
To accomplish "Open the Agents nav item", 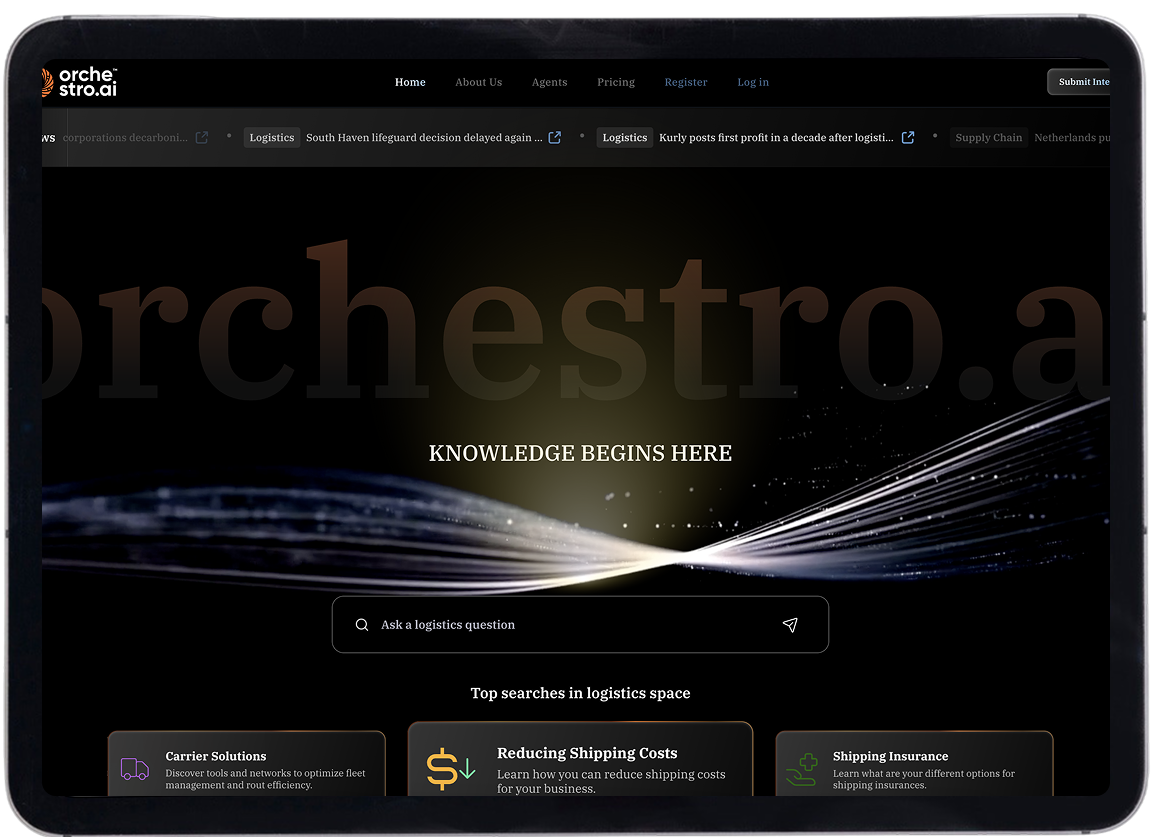I will click(x=550, y=82).
